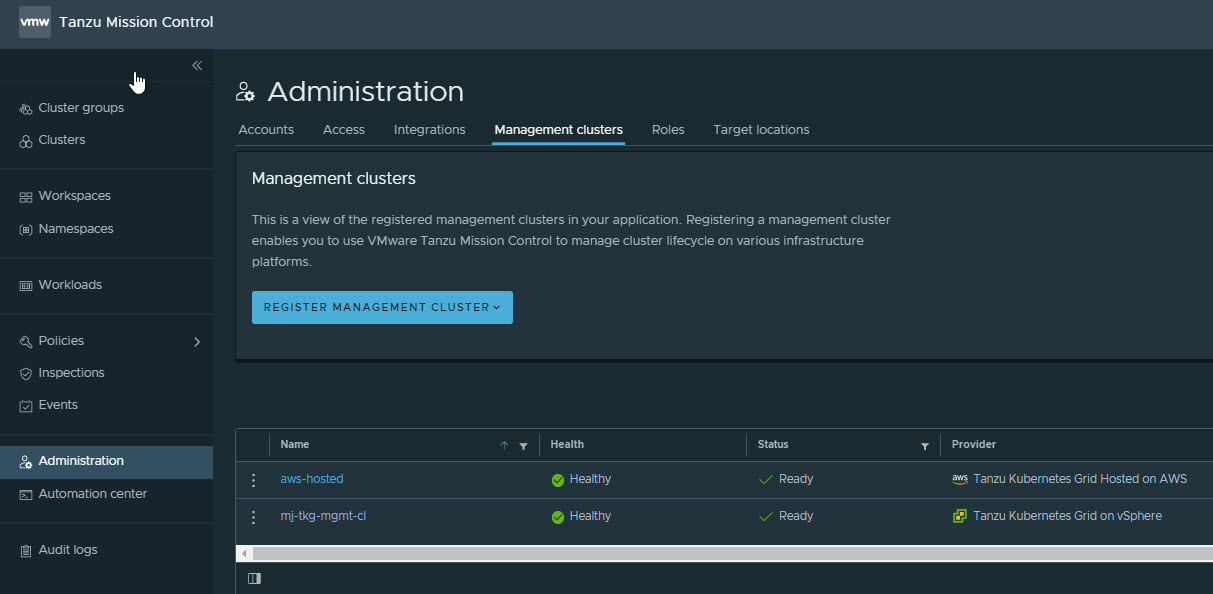This screenshot has height=594, width=1213.
Task: Click the Healthy icon for mj-tkg-mgmt-cl
Action: tap(558, 517)
